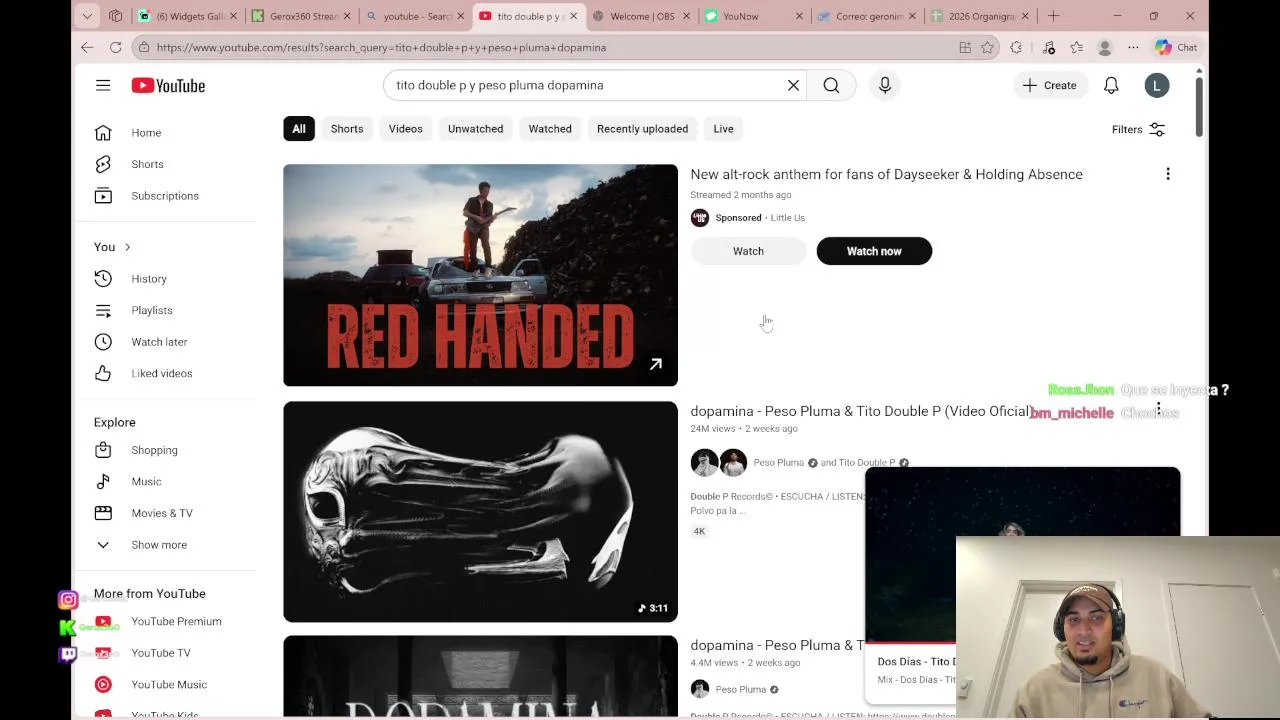The image size is (1280, 720).
Task: Open a new browser tab with plus
Action: tap(1053, 16)
